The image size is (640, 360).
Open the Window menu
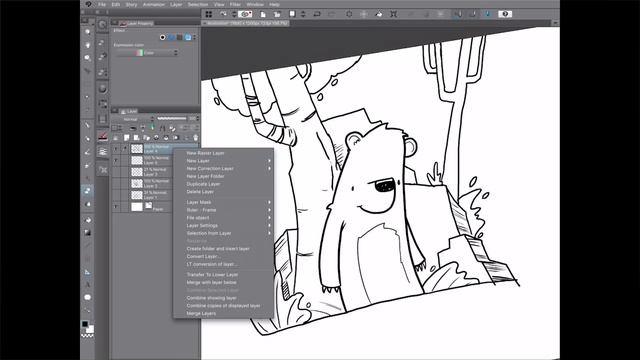(255, 4)
